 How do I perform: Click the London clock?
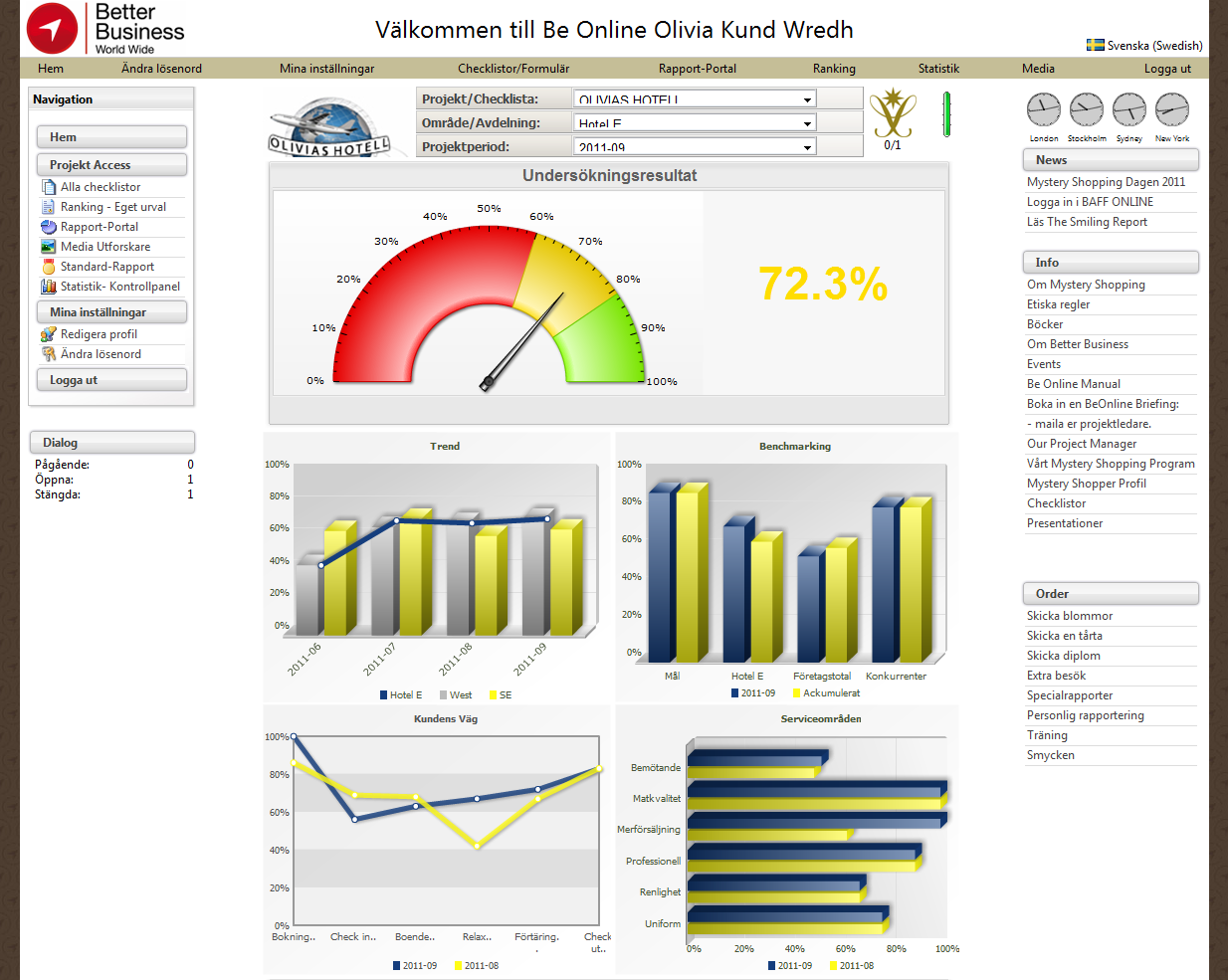click(1043, 109)
